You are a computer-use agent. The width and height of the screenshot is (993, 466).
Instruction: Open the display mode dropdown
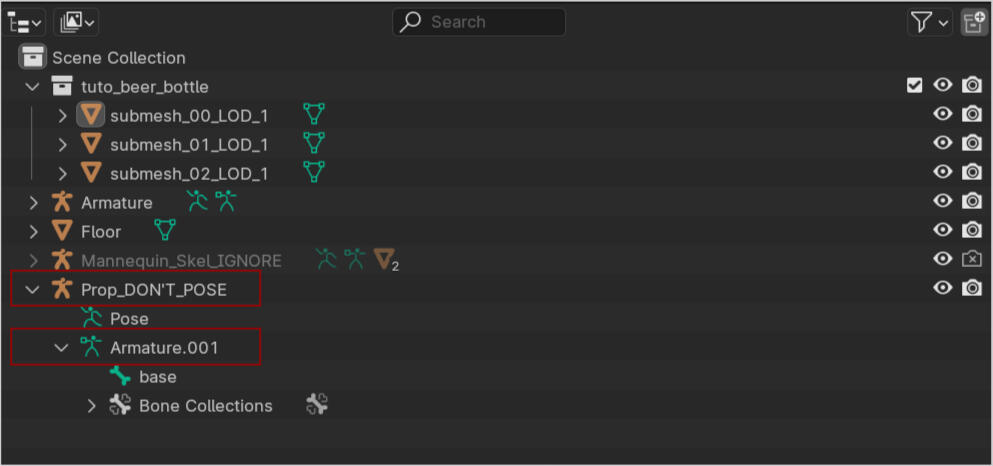click(77, 22)
